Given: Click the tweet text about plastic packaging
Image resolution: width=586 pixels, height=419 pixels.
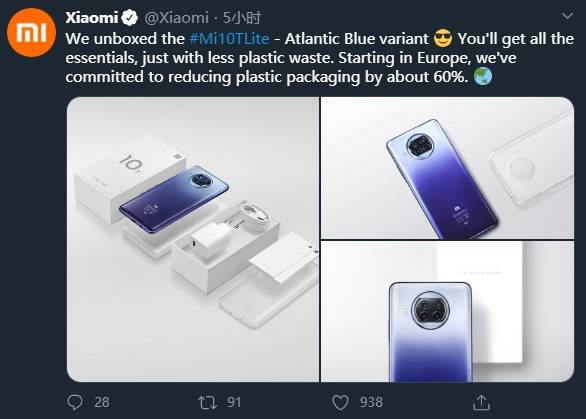Looking at the screenshot, I should point(320,58).
